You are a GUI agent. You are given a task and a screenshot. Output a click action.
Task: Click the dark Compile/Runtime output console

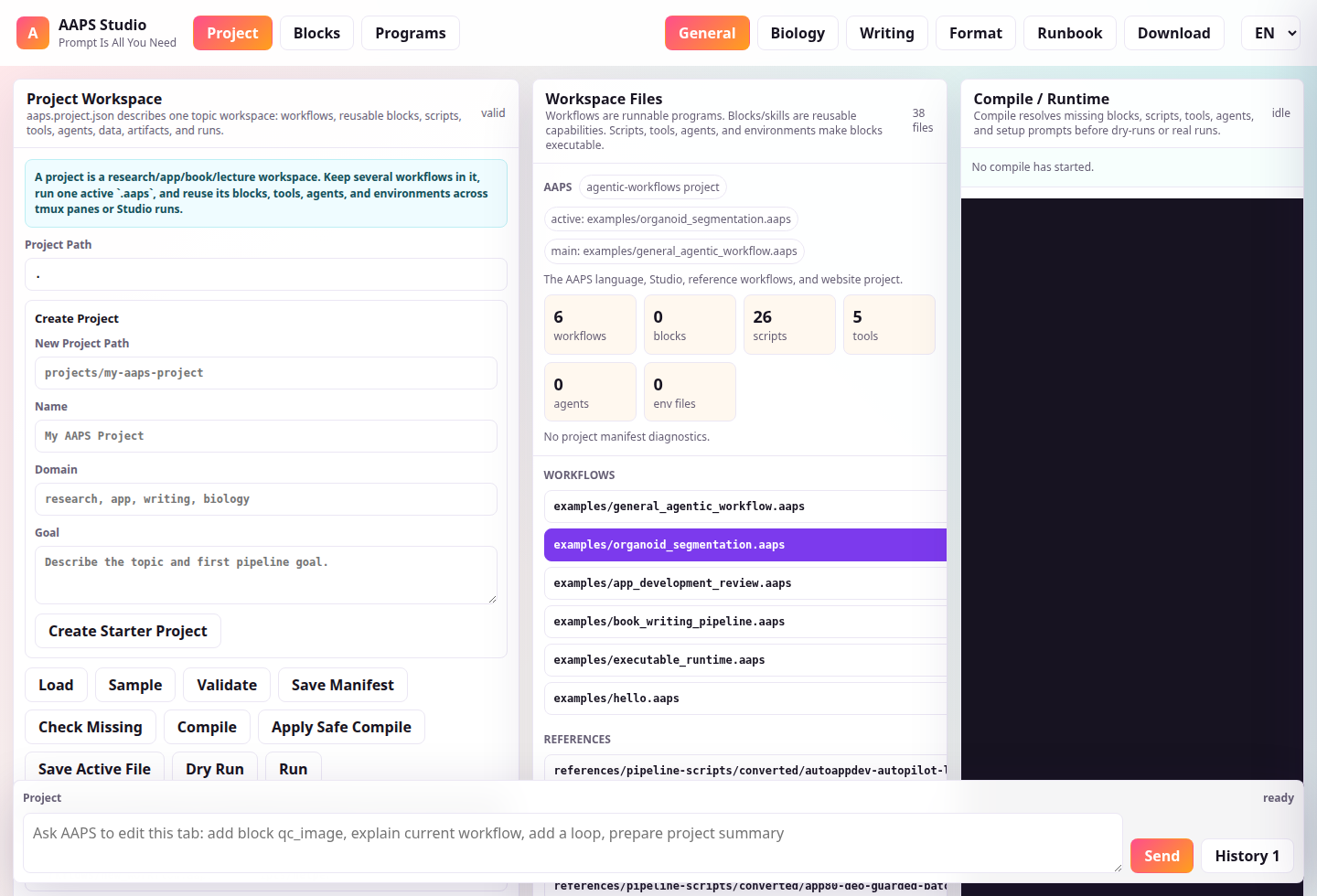[1132, 489]
